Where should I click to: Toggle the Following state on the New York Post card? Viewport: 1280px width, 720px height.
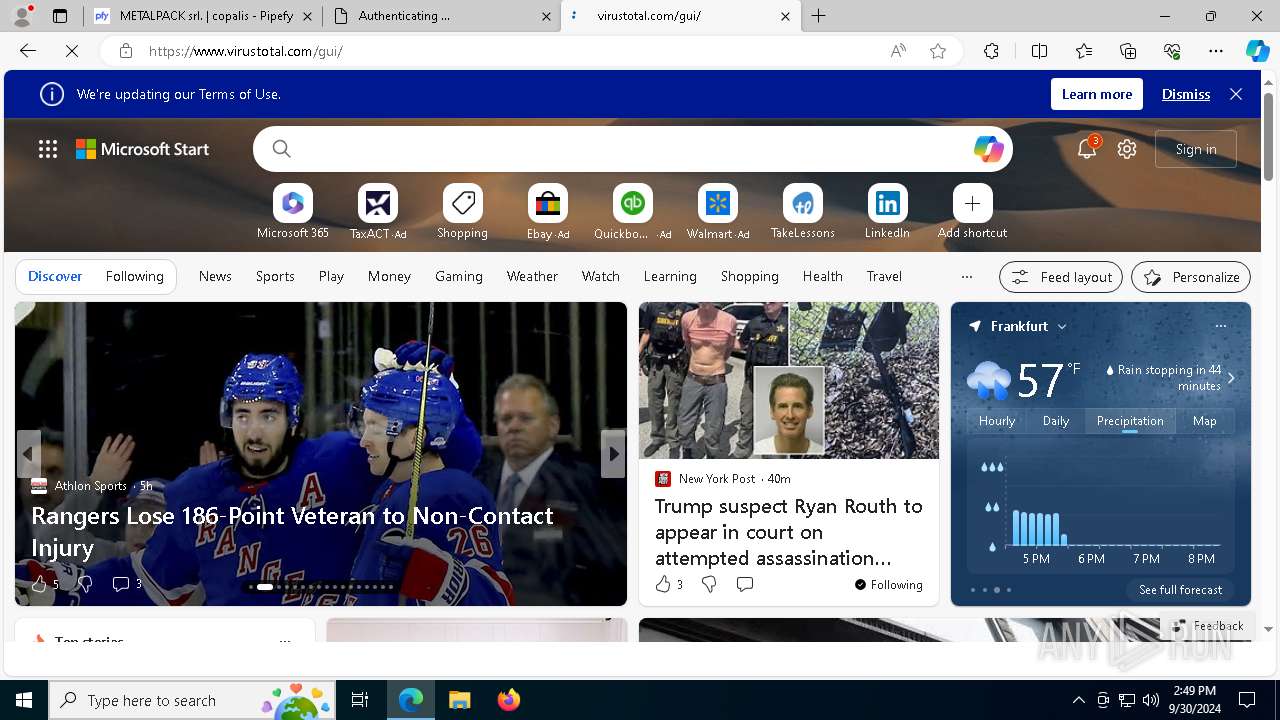click(x=889, y=585)
